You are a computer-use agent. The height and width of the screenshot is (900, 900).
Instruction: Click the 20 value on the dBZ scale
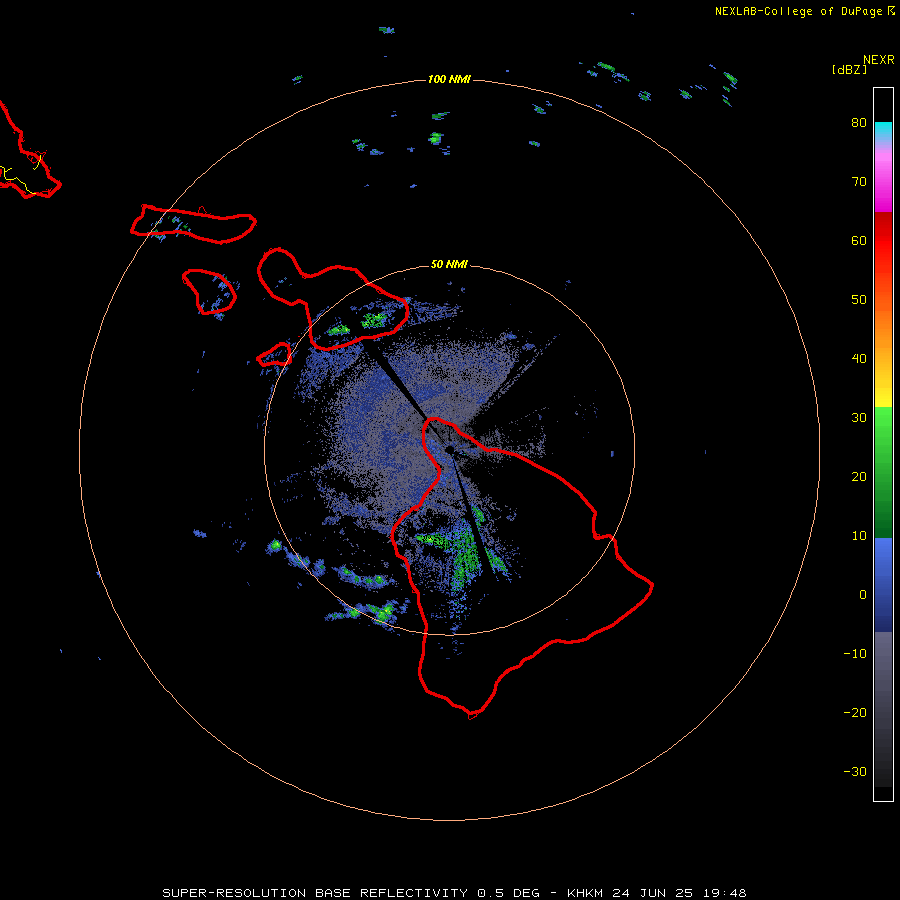tap(859, 477)
